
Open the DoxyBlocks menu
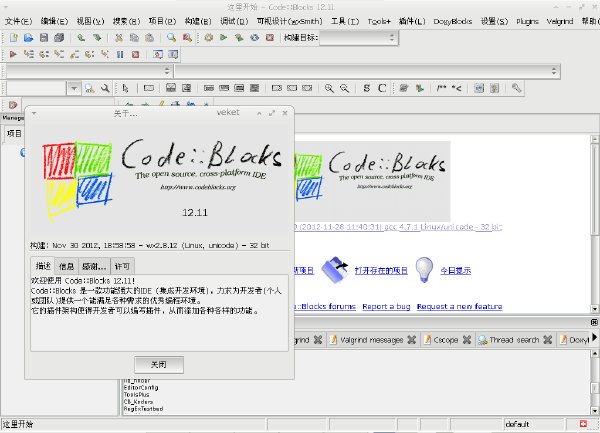452,21
